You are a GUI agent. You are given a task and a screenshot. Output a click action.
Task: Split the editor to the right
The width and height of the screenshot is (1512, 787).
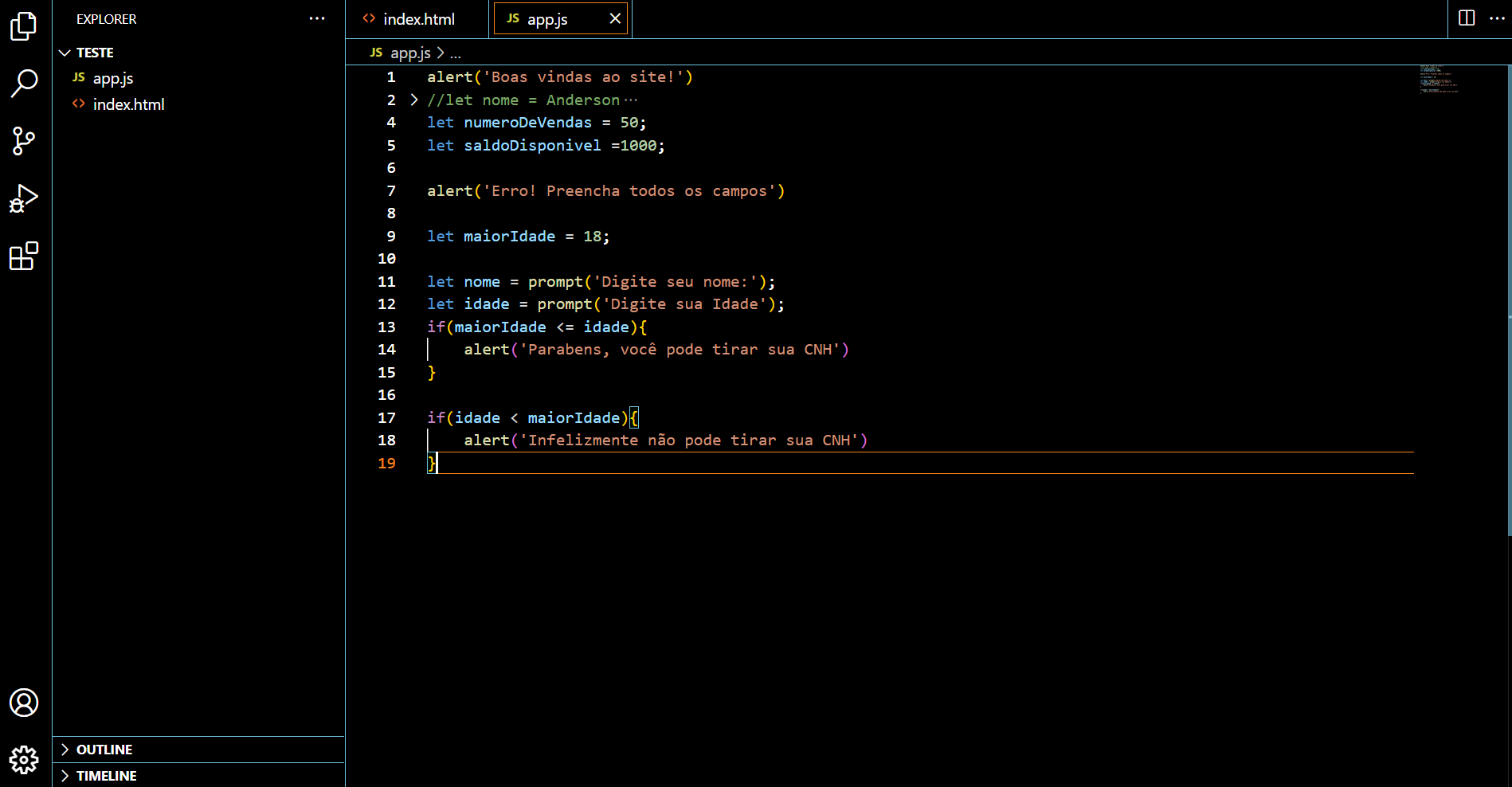pos(1467,18)
